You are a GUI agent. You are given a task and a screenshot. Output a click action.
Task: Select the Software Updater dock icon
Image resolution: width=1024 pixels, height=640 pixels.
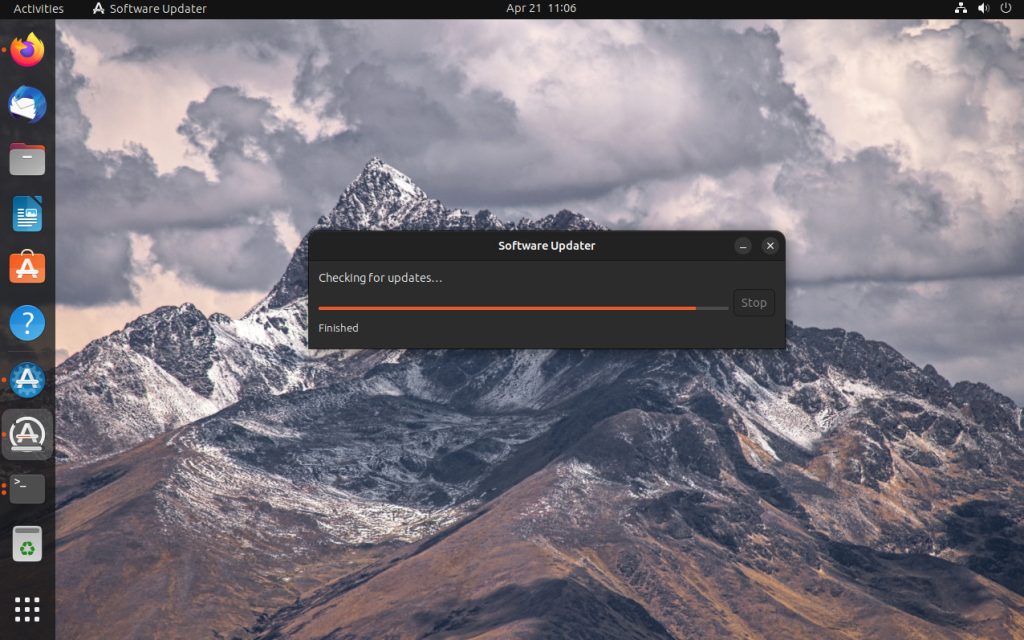tap(27, 434)
